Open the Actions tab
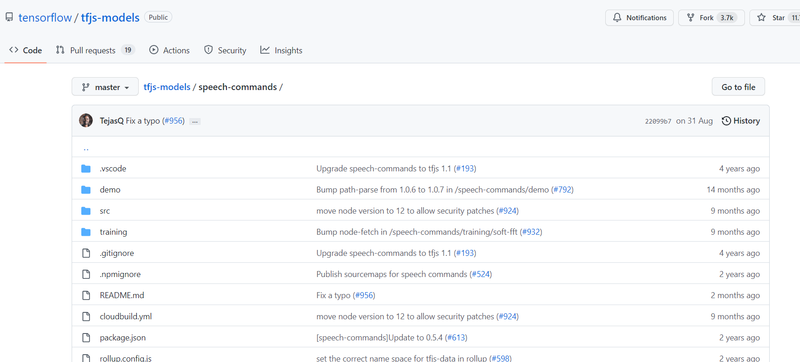 pyautogui.click(x=169, y=50)
